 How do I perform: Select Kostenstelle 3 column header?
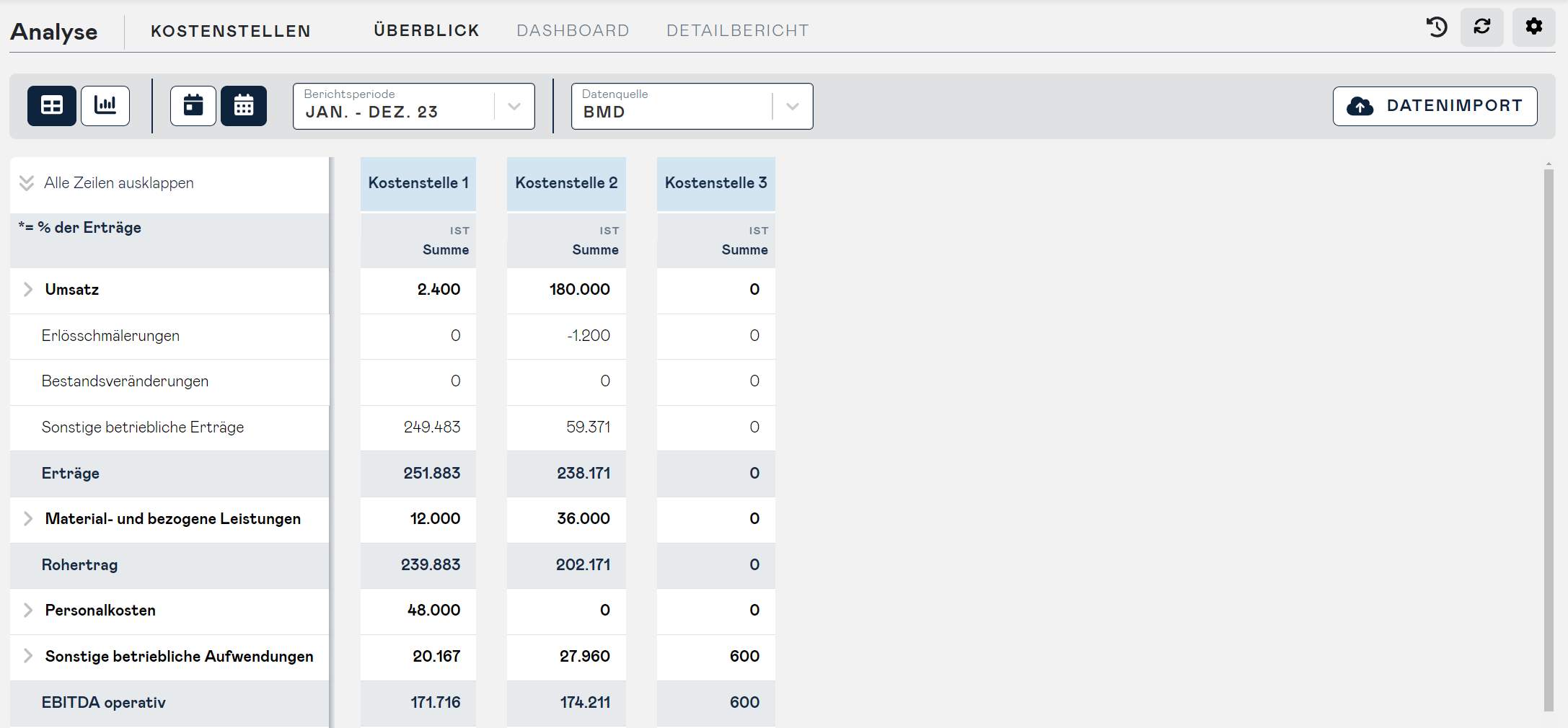[716, 184]
